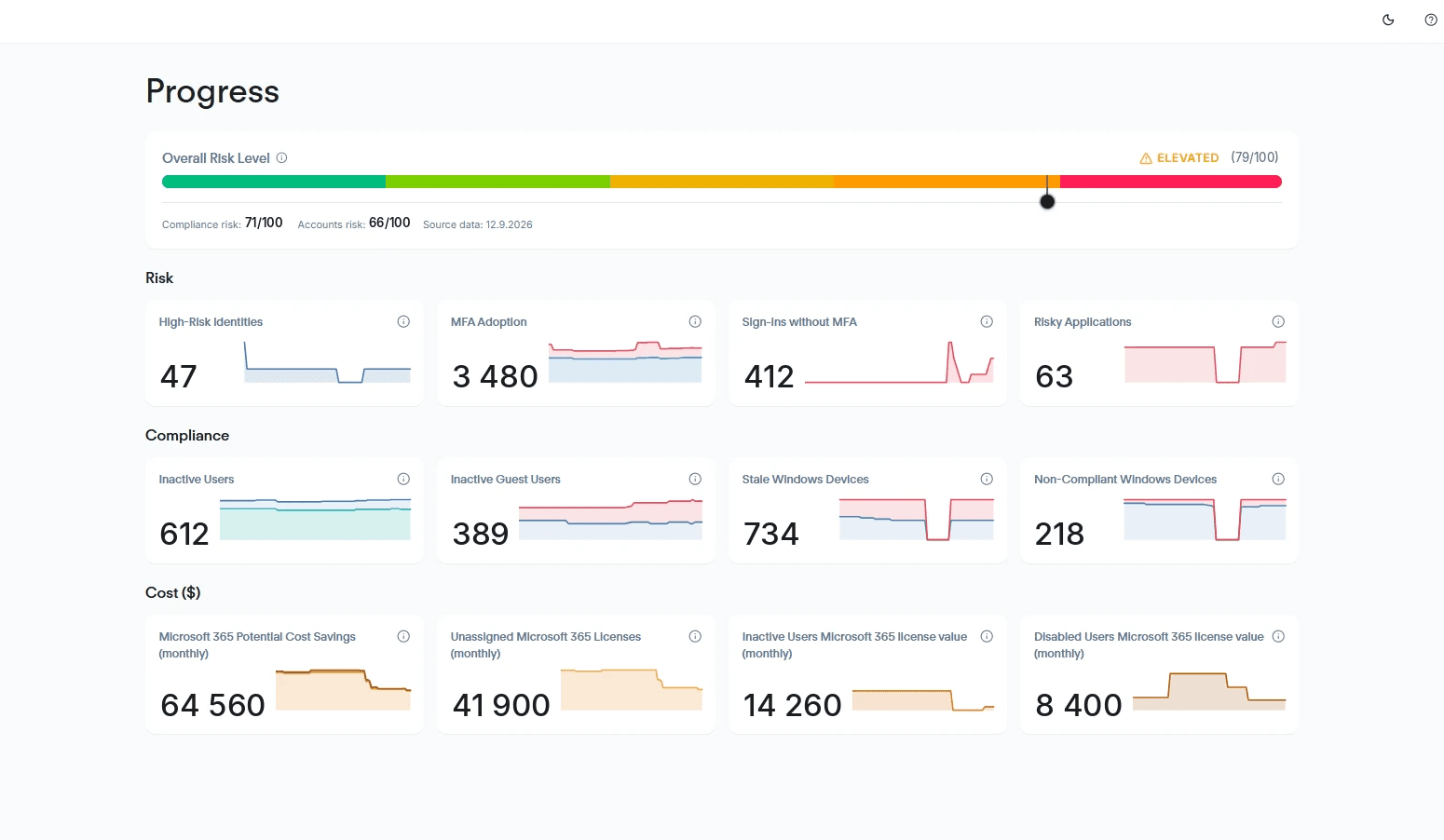Open the Inactive Users trend chart
Screen dimensions: 1444x840
coord(315,520)
